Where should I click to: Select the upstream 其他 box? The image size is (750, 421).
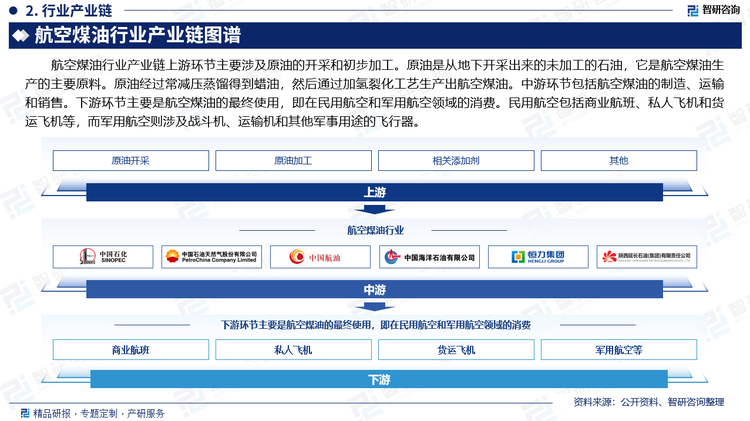(x=619, y=161)
